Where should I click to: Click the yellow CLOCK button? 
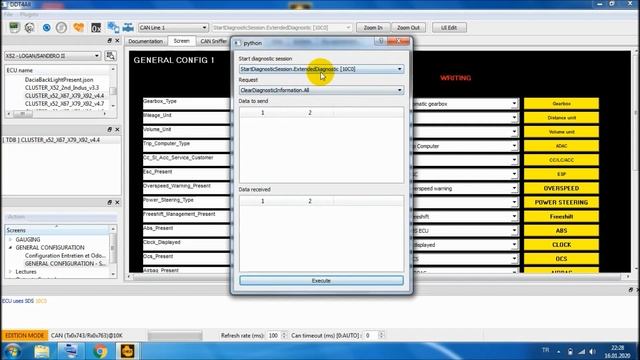coord(561,244)
